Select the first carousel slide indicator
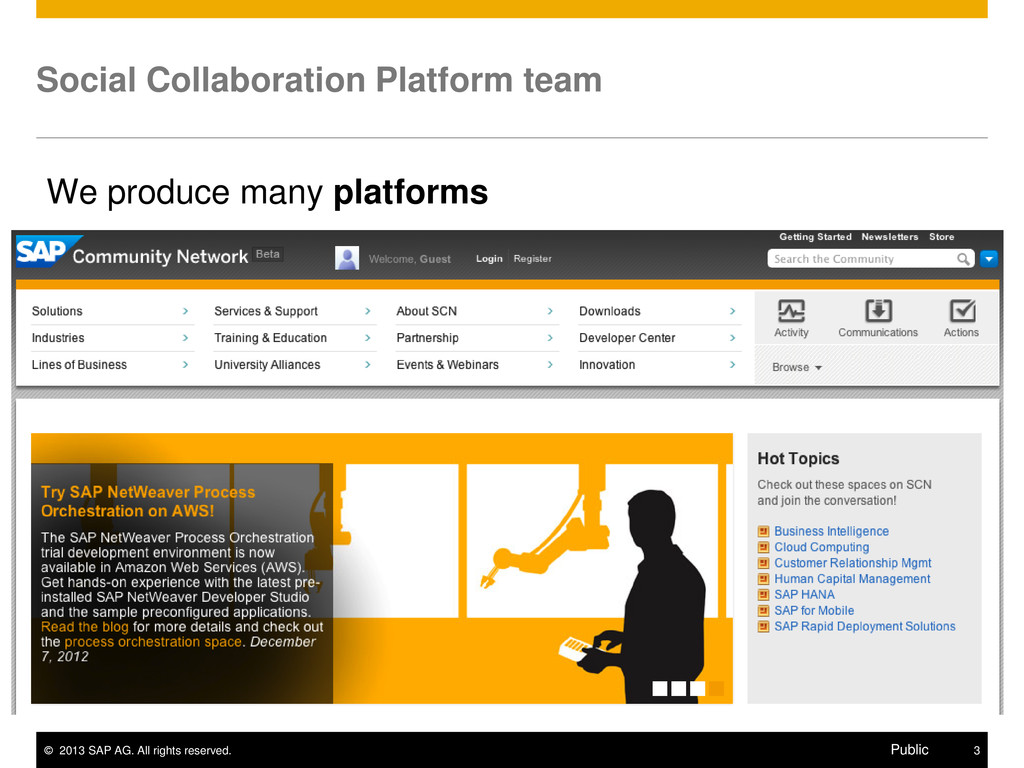 (x=660, y=688)
